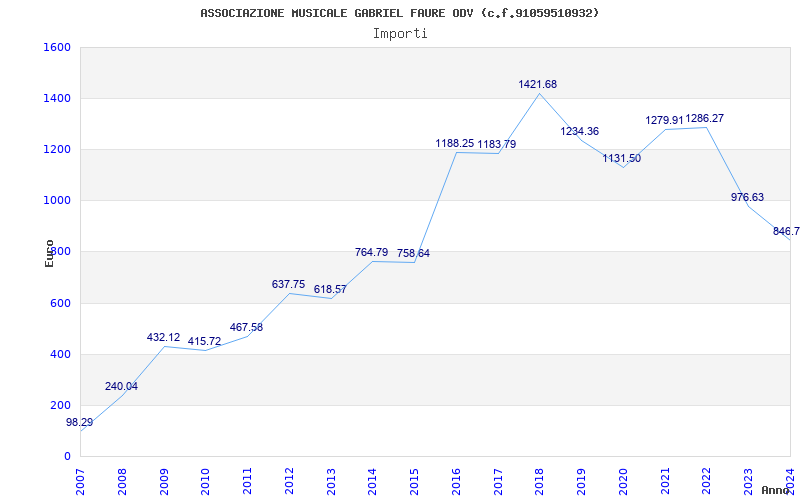The image size is (800, 500).
Task: Click the x-axis year label 2017
Action: pos(498,482)
